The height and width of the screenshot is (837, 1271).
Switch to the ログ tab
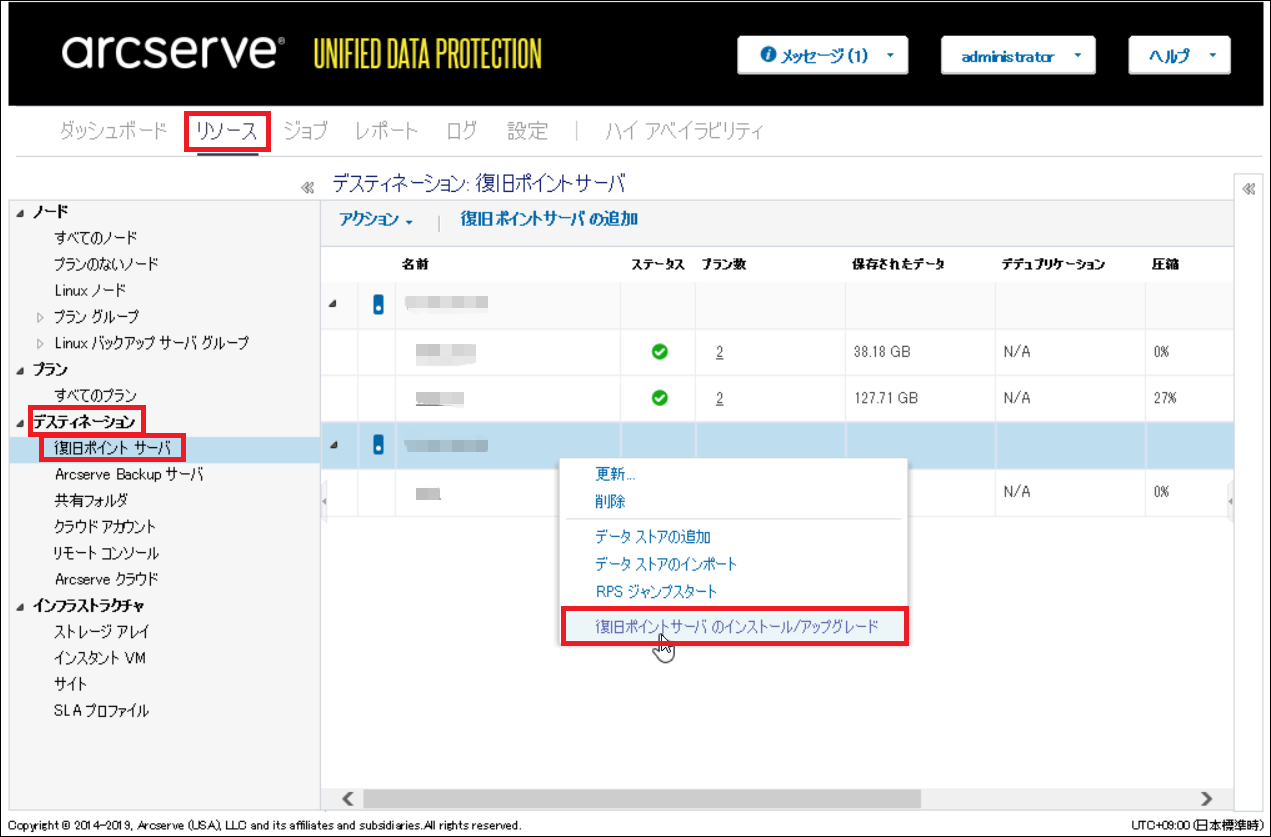[462, 131]
